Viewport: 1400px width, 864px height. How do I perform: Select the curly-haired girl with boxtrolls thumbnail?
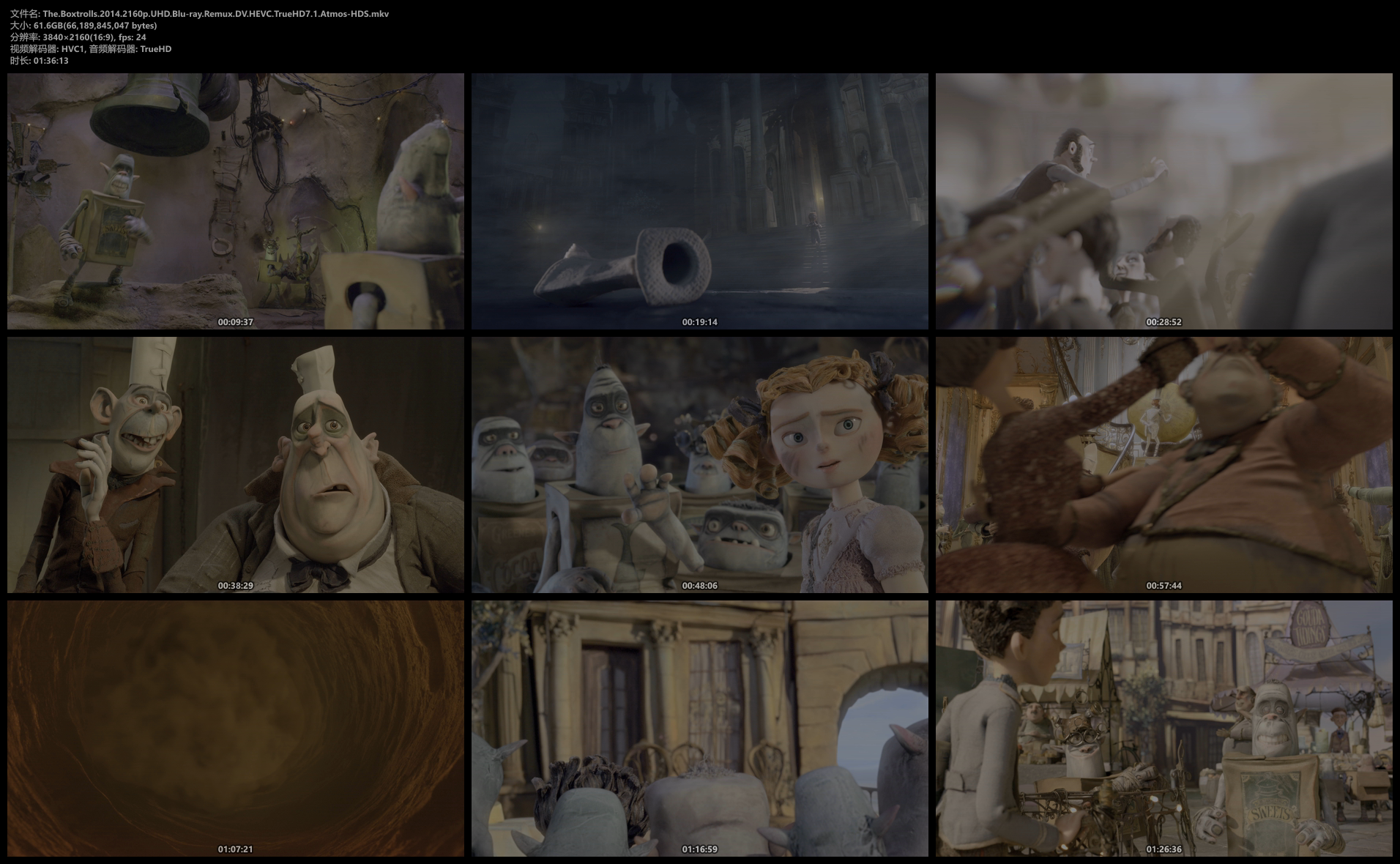tap(699, 464)
